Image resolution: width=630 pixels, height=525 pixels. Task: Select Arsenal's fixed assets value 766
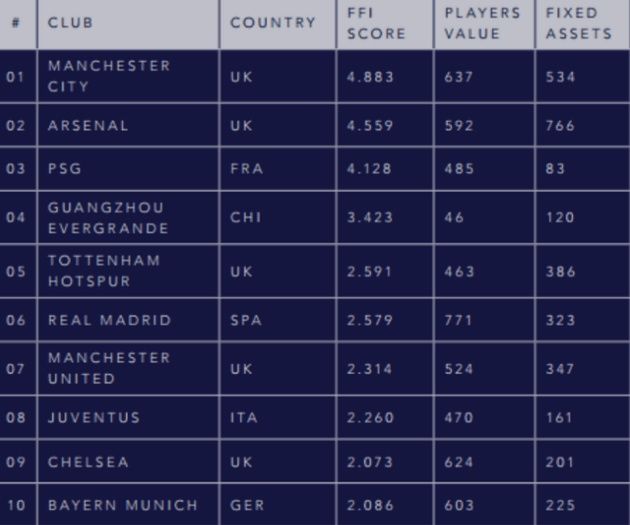559,126
